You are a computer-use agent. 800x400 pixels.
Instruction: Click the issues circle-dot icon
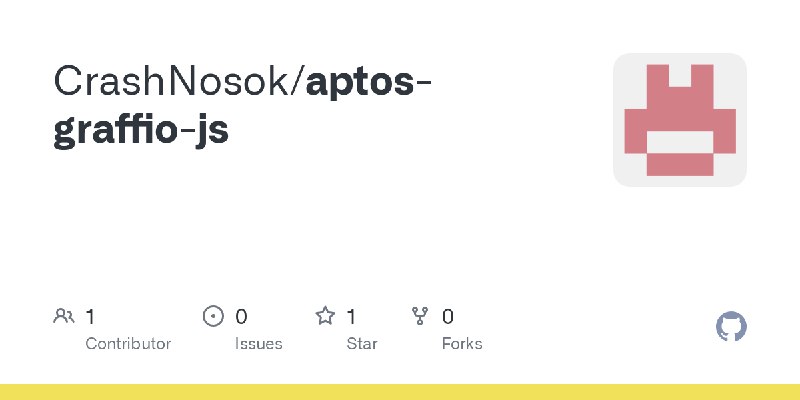[213, 316]
